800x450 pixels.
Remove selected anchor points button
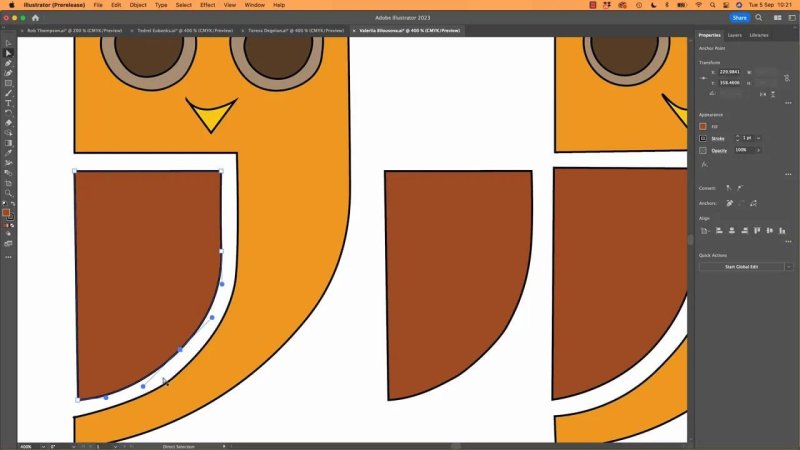click(x=730, y=203)
